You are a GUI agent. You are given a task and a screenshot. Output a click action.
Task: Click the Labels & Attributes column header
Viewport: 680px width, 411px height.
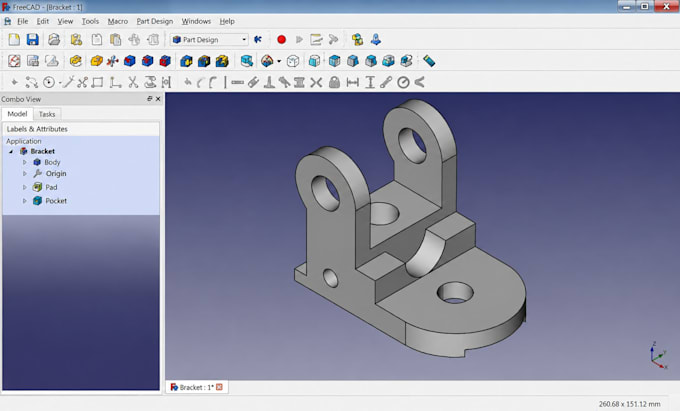coord(81,129)
